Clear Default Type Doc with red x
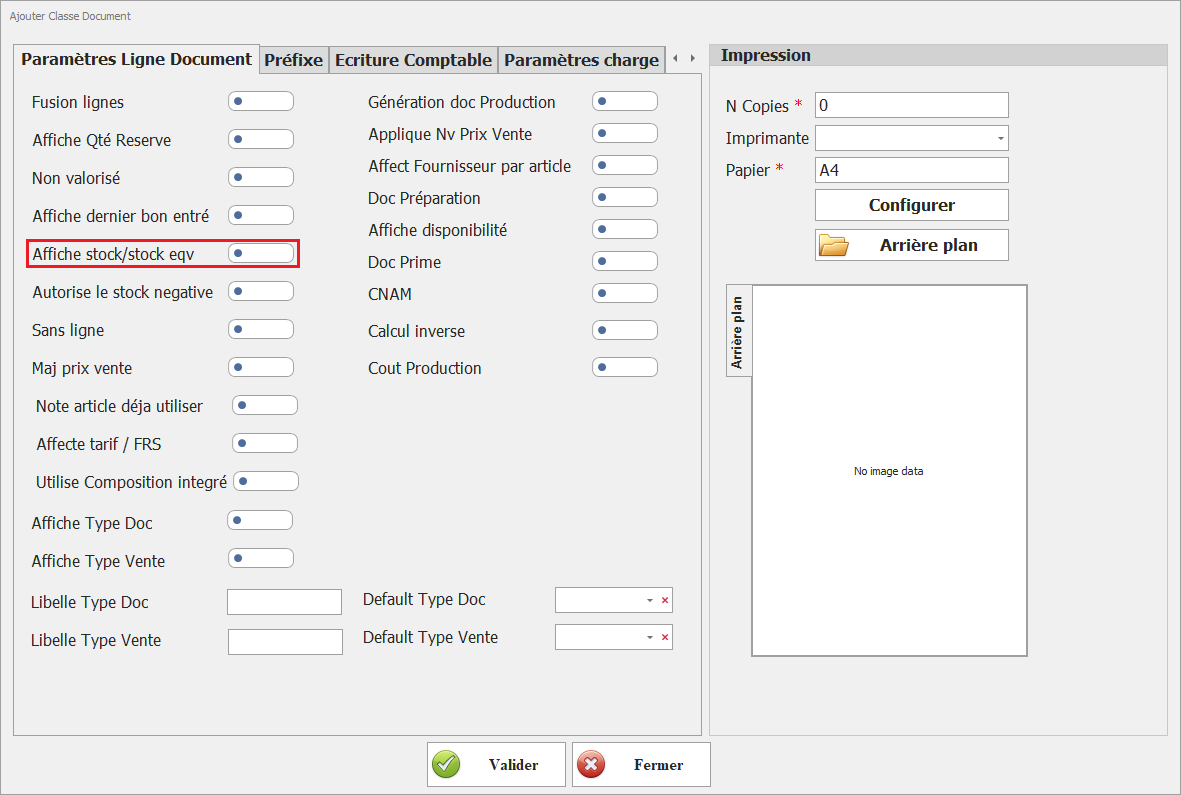This screenshot has width=1181, height=795. tap(665, 600)
